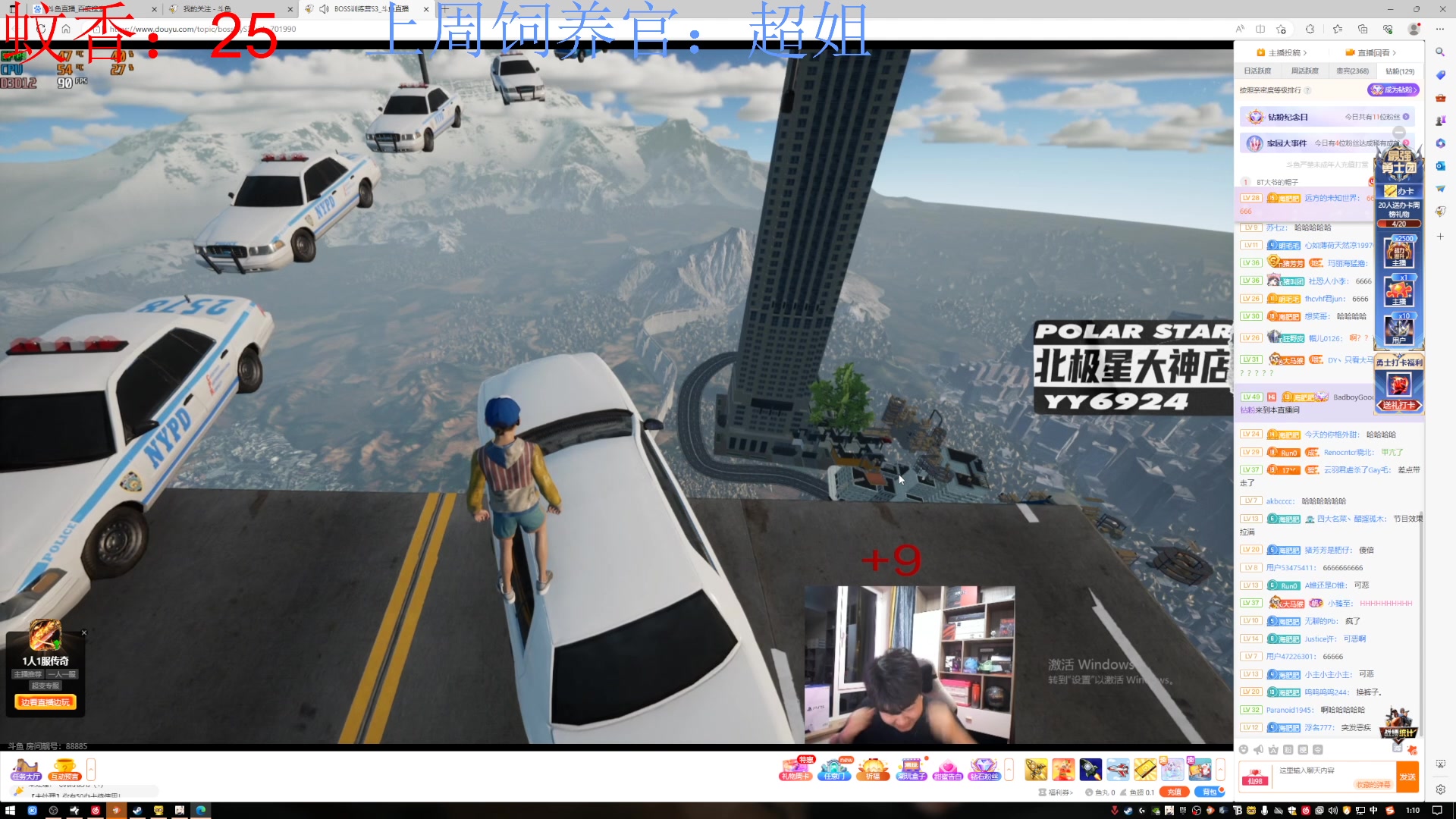
Task: Open the Edge sidebar tools briefcase icon
Action: pyautogui.click(x=1440, y=98)
